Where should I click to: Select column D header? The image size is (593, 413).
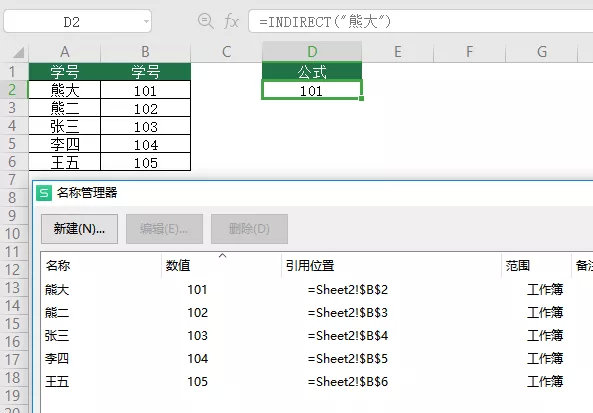click(312, 52)
